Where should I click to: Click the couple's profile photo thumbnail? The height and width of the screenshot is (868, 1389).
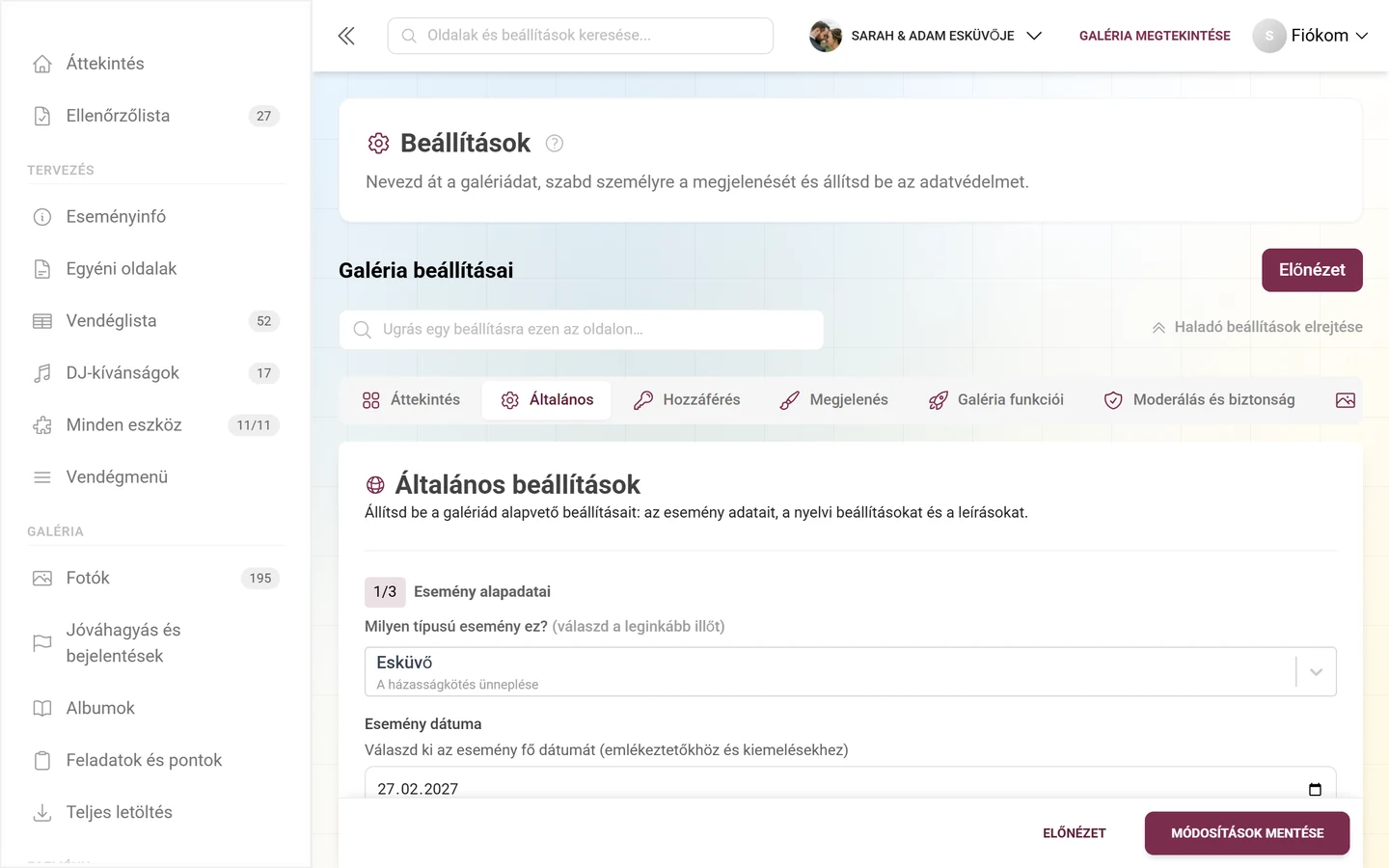(826, 36)
